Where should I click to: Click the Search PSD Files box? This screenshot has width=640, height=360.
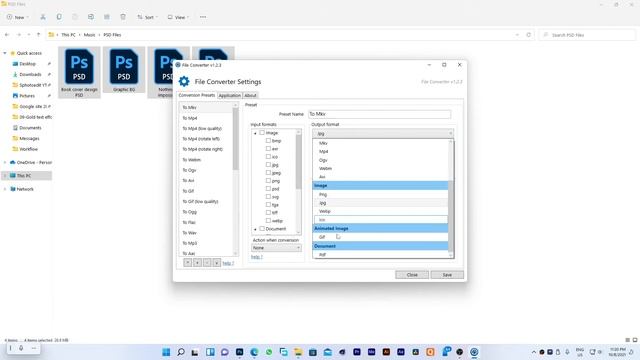pyautogui.click(x=587, y=35)
